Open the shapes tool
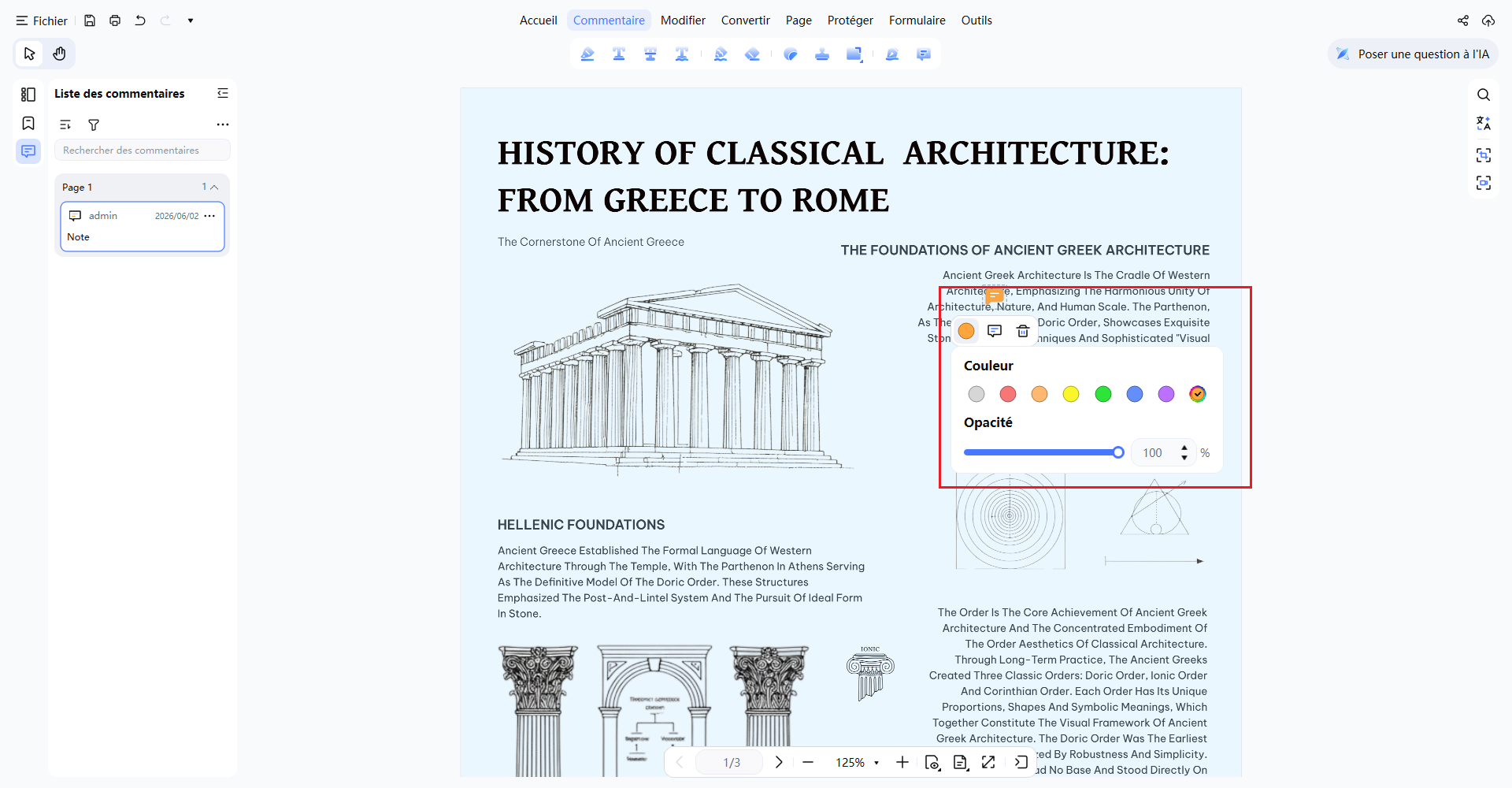This screenshot has height=788, width=1512. click(x=854, y=54)
